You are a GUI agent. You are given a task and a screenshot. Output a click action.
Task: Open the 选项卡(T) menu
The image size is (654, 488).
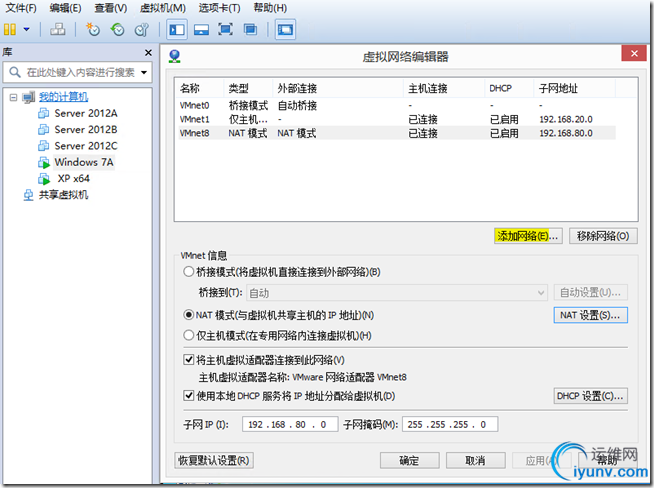click(x=219, y=8)
